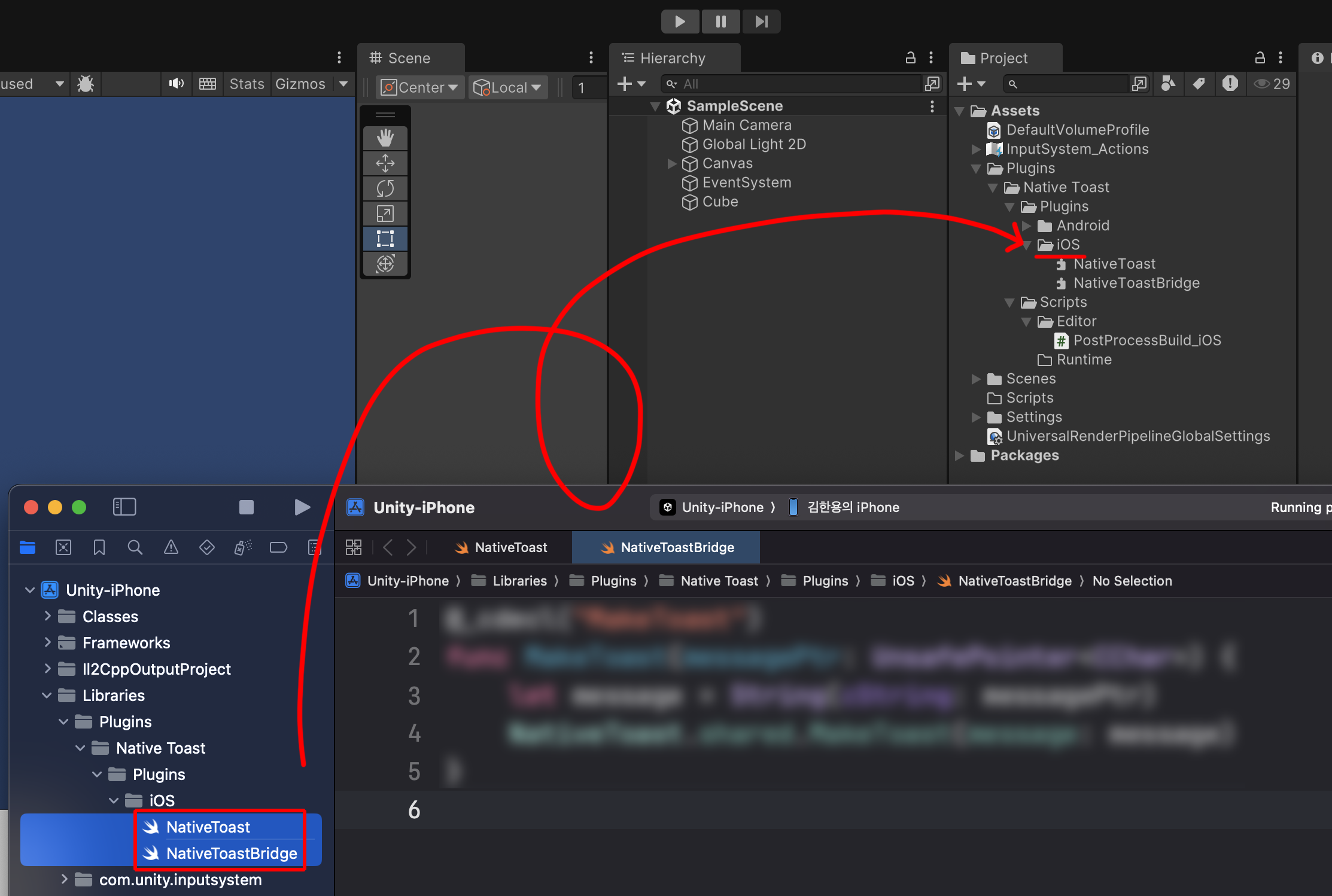Open Center pivot mode dropdown
1332x896 pixels.
tap(420, 87)
